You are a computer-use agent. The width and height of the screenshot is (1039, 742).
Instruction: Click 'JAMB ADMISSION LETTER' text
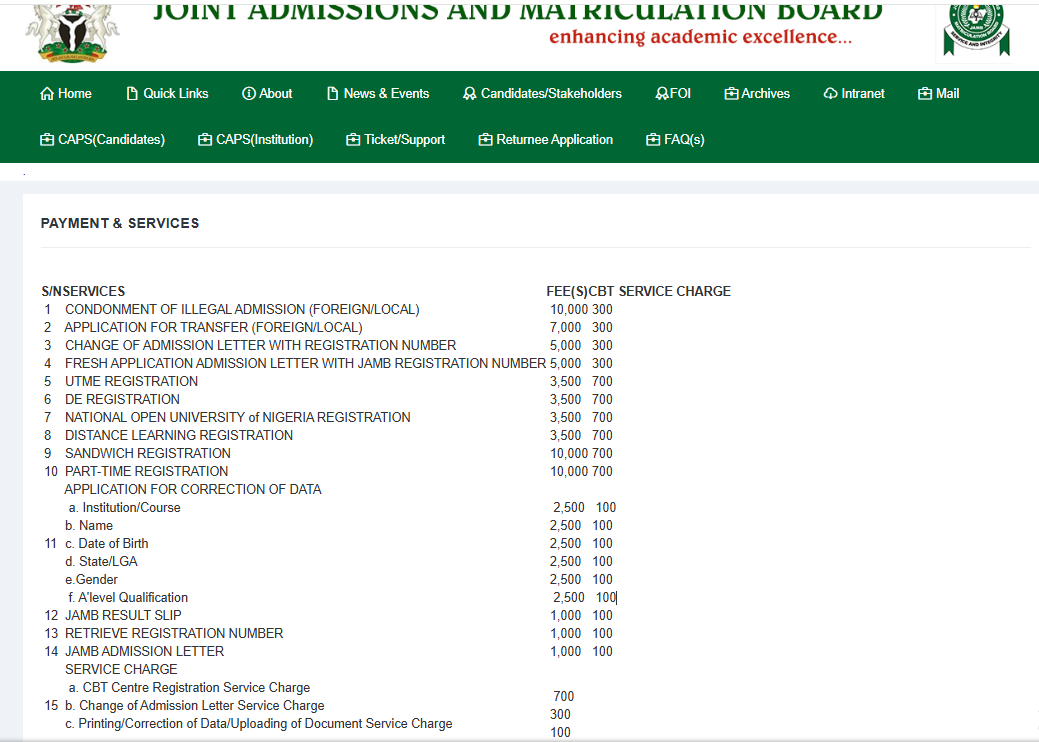[144, 651]
